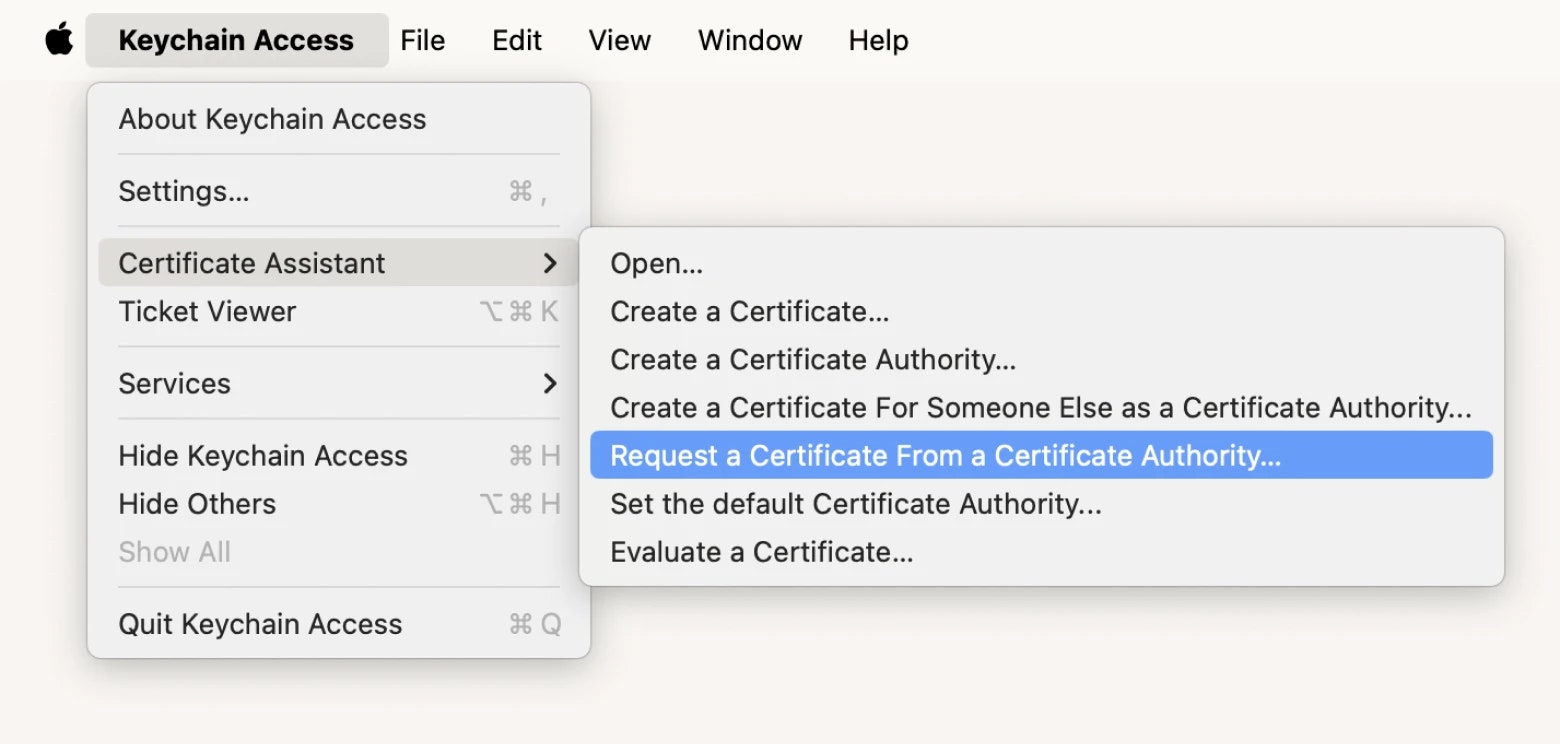Screen dimensions: 1560x744
Task: Open the Apple menu
Action: (x=59, y=40)
